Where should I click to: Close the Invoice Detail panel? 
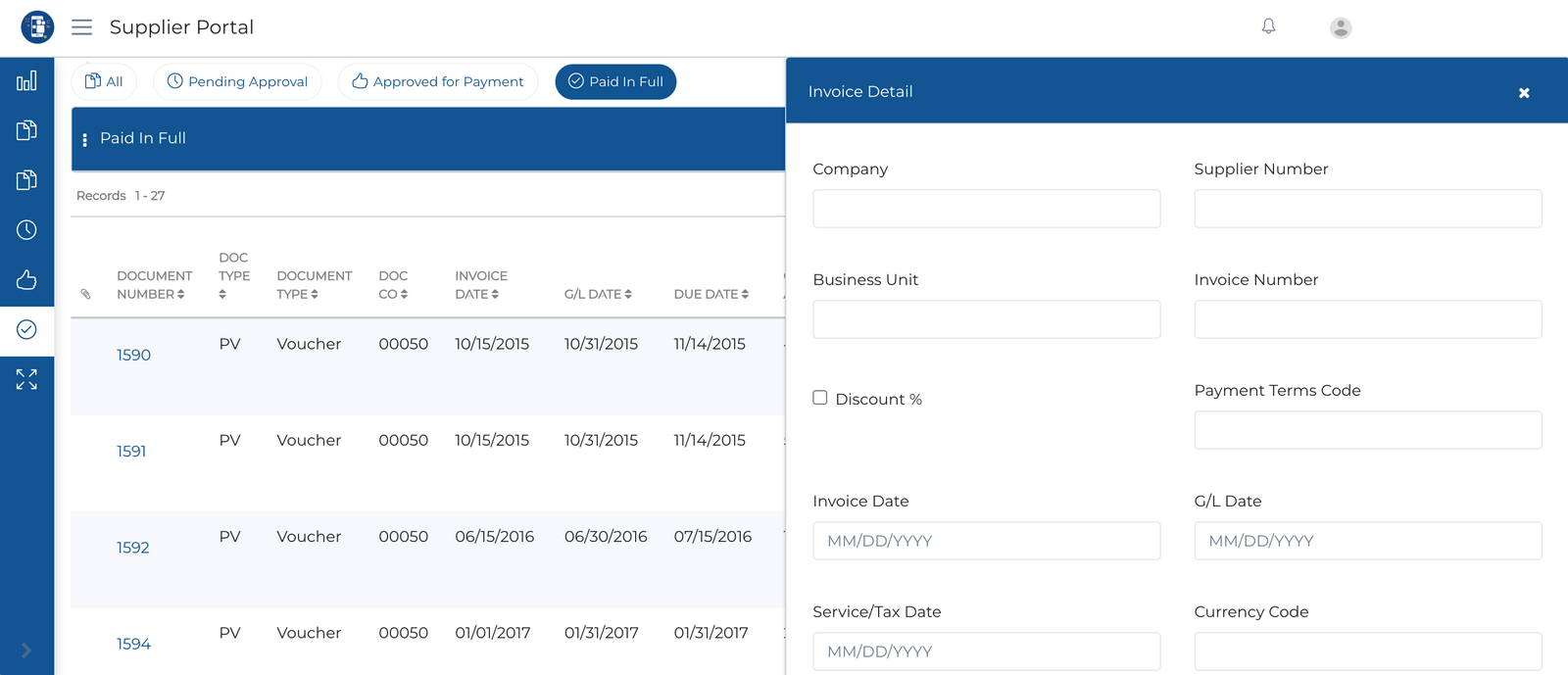pyautogui.click(x=1524, y=93)
